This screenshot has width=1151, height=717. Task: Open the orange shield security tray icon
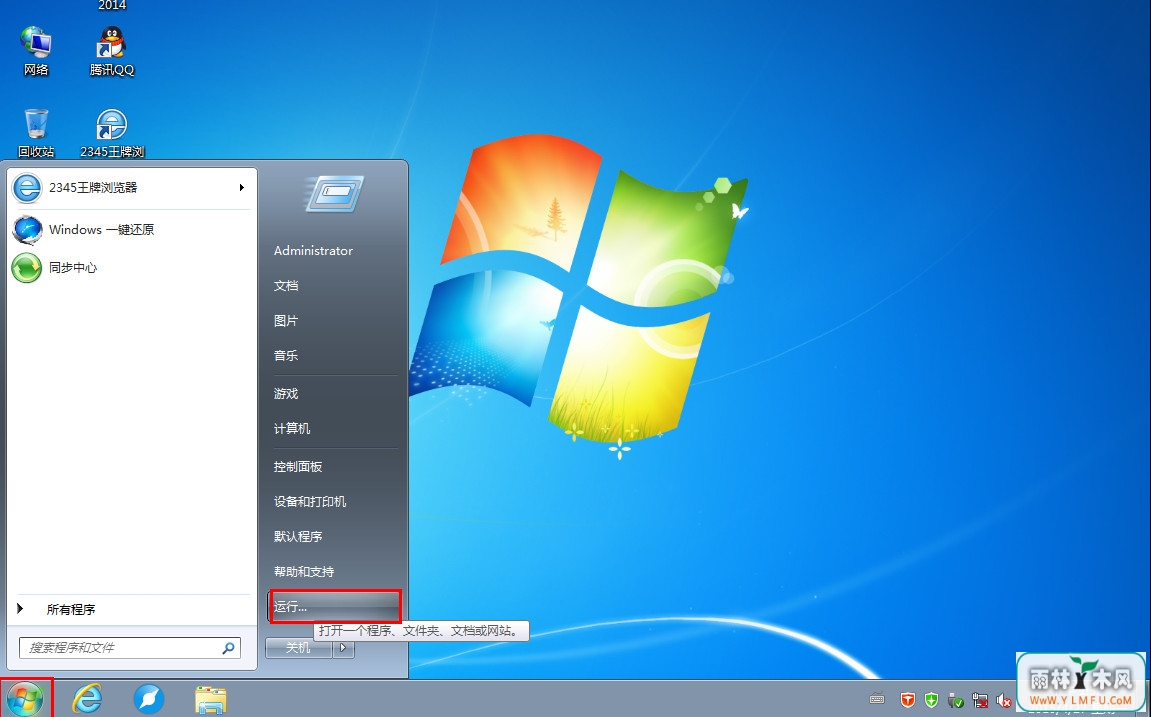[x=907, y=699]
